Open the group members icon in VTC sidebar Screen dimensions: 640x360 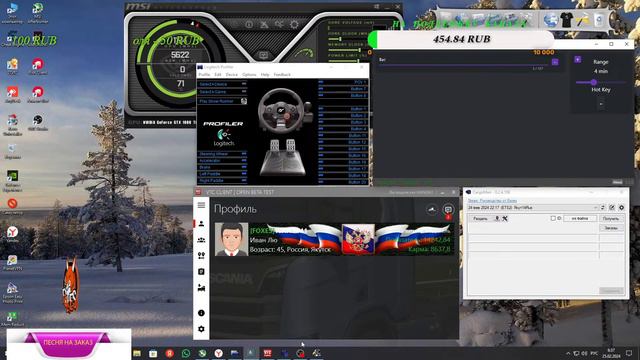pyautogui.click(x=201, y=240)
